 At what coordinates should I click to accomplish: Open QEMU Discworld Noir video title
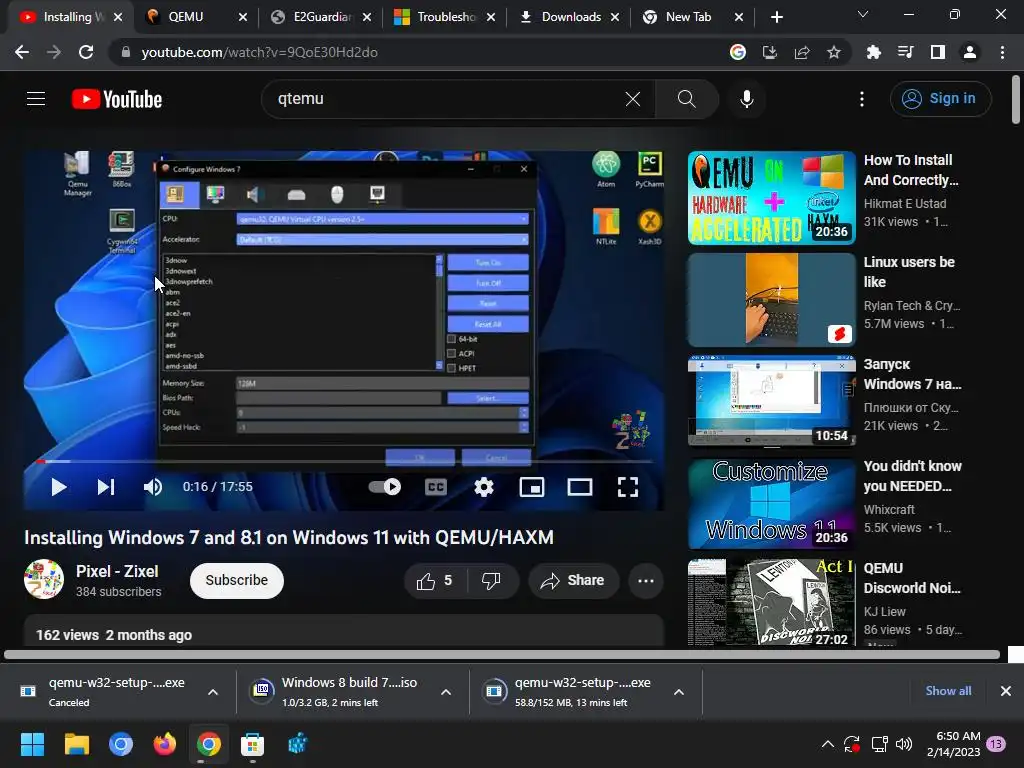click(912, 578)
